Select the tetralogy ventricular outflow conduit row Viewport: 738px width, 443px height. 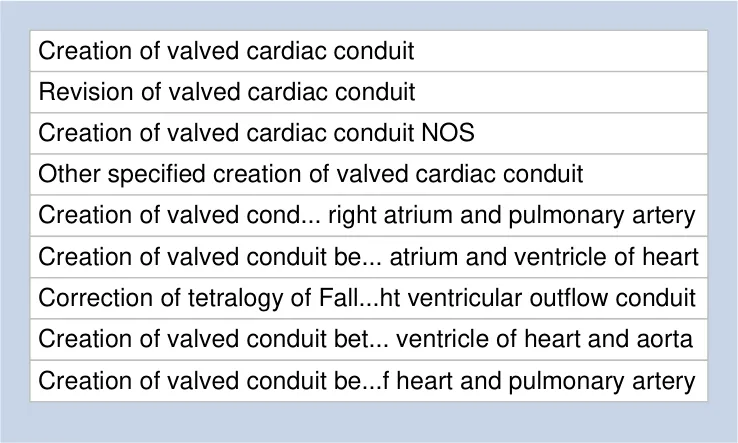[x=368, y=298]
